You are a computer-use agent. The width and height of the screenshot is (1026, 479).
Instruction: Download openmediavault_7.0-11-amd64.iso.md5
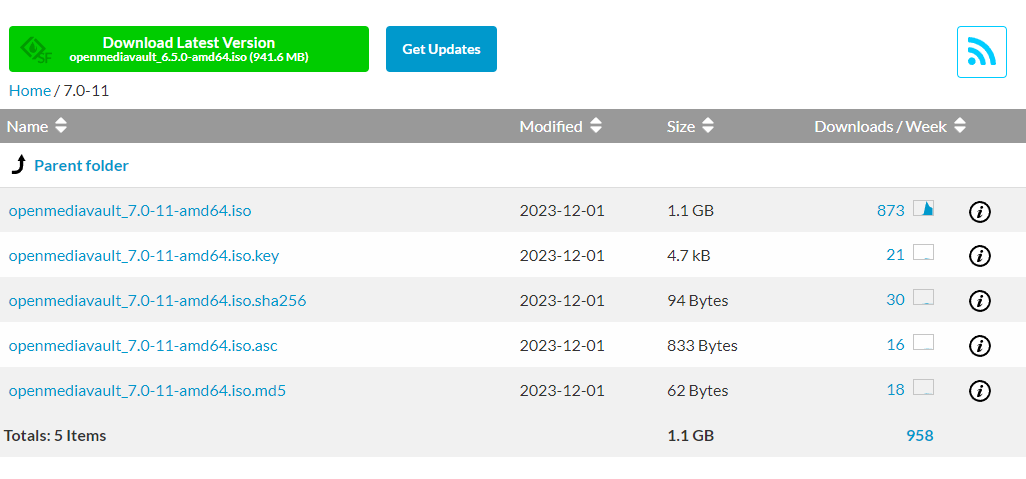click(147, 391)
